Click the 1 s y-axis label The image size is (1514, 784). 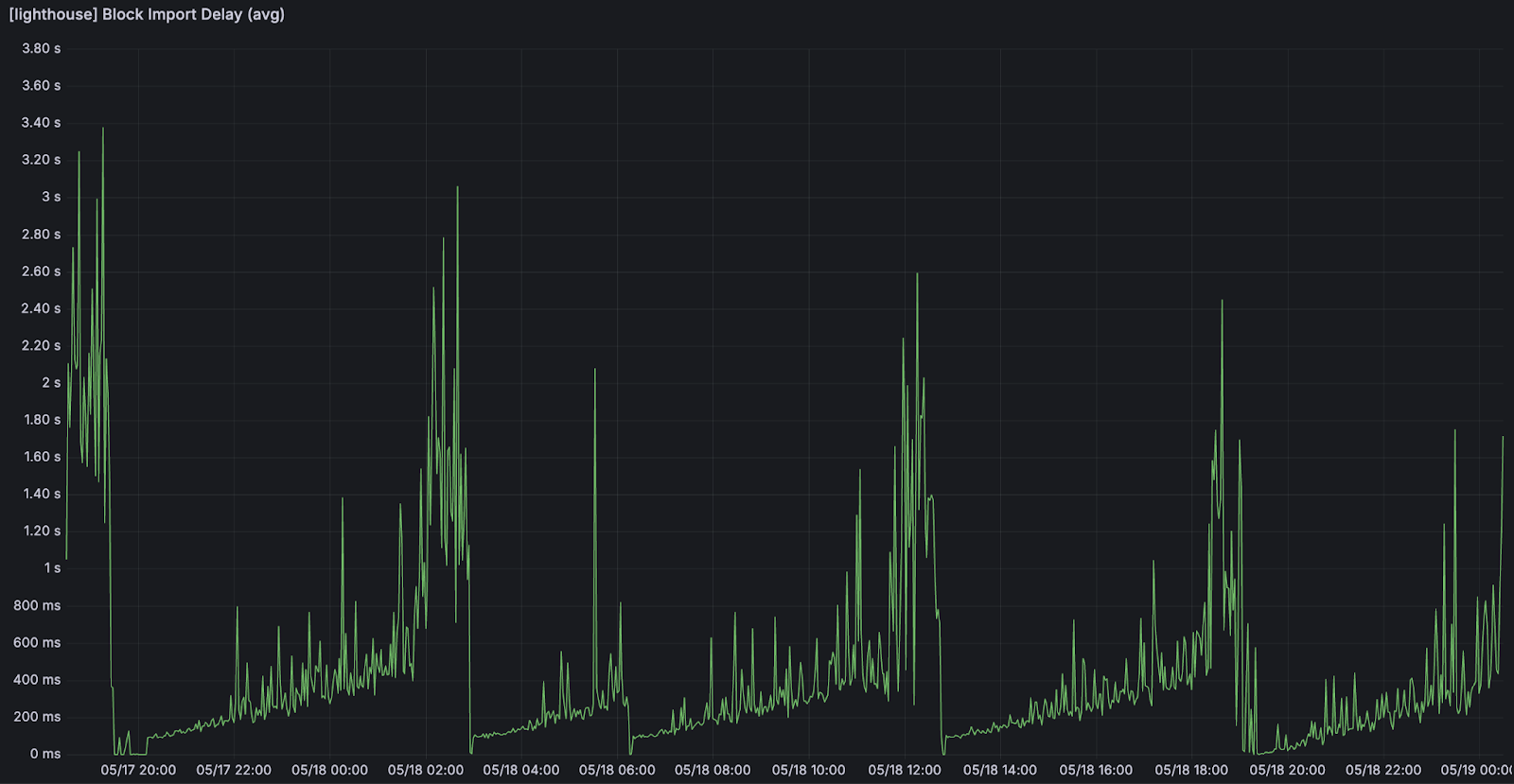[51, 567]
